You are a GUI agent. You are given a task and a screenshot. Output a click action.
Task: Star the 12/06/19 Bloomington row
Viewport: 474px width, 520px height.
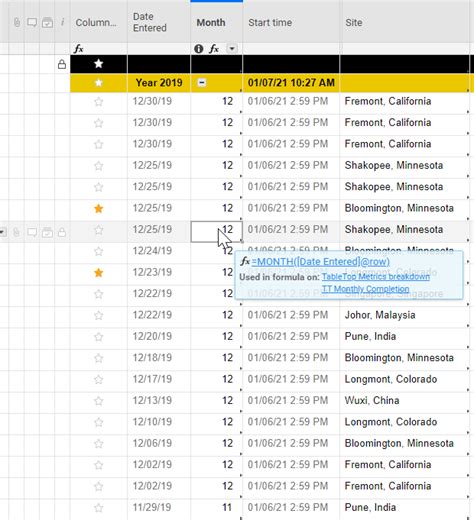(x=98, y=444)
